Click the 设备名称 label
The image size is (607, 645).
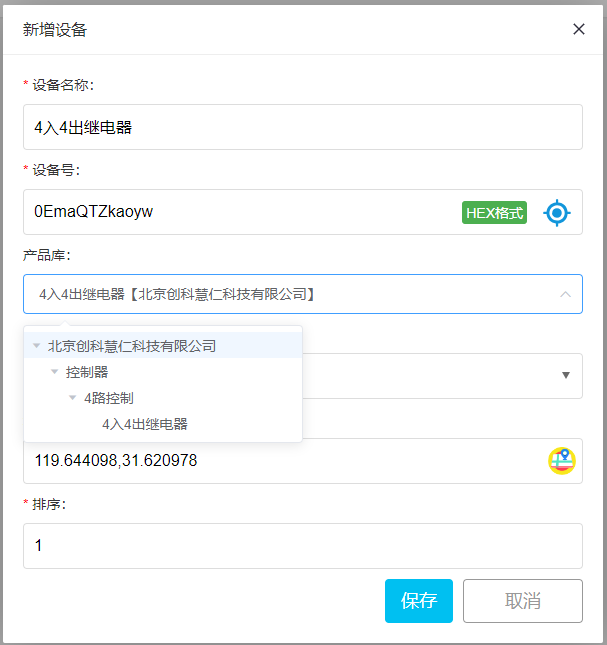pyautogui.click(x=63, y=85)
